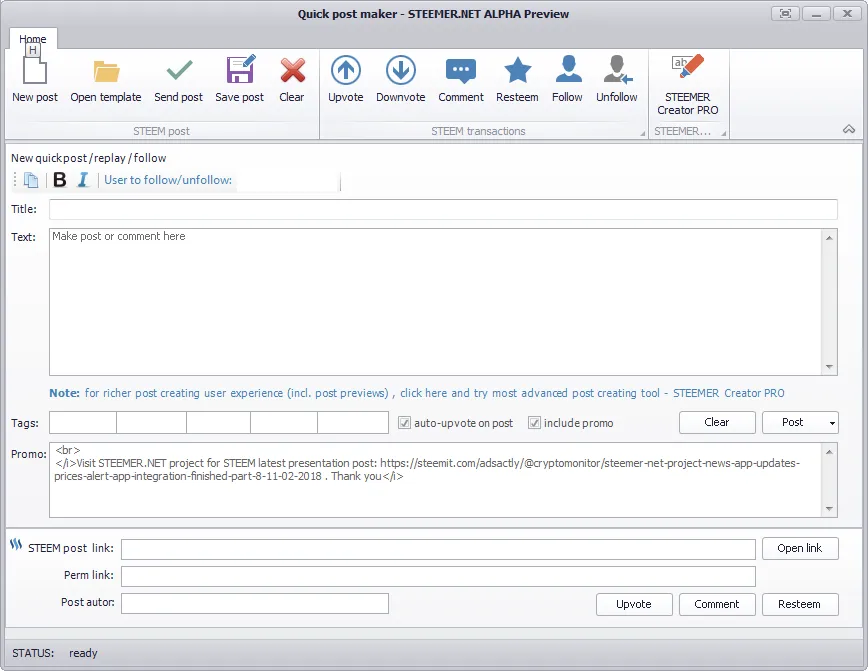This screenshot has height=671, width=868.
Task: Click the toolbar drag grip handle
Action: (15, 180)
